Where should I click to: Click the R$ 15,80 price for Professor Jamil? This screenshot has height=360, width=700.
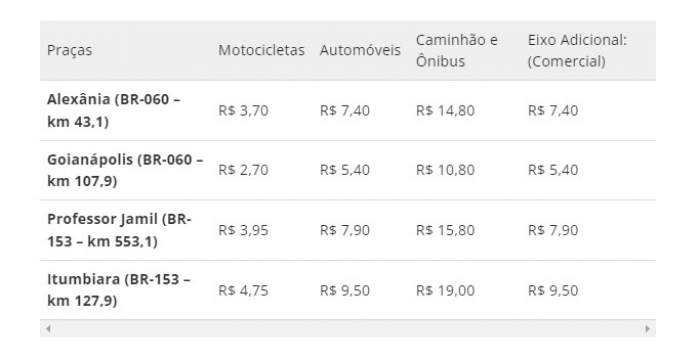(445, 230)
